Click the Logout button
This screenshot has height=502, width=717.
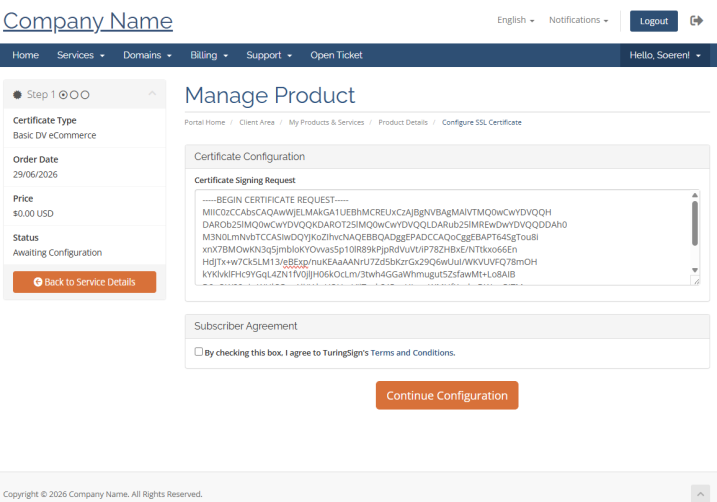653,21
